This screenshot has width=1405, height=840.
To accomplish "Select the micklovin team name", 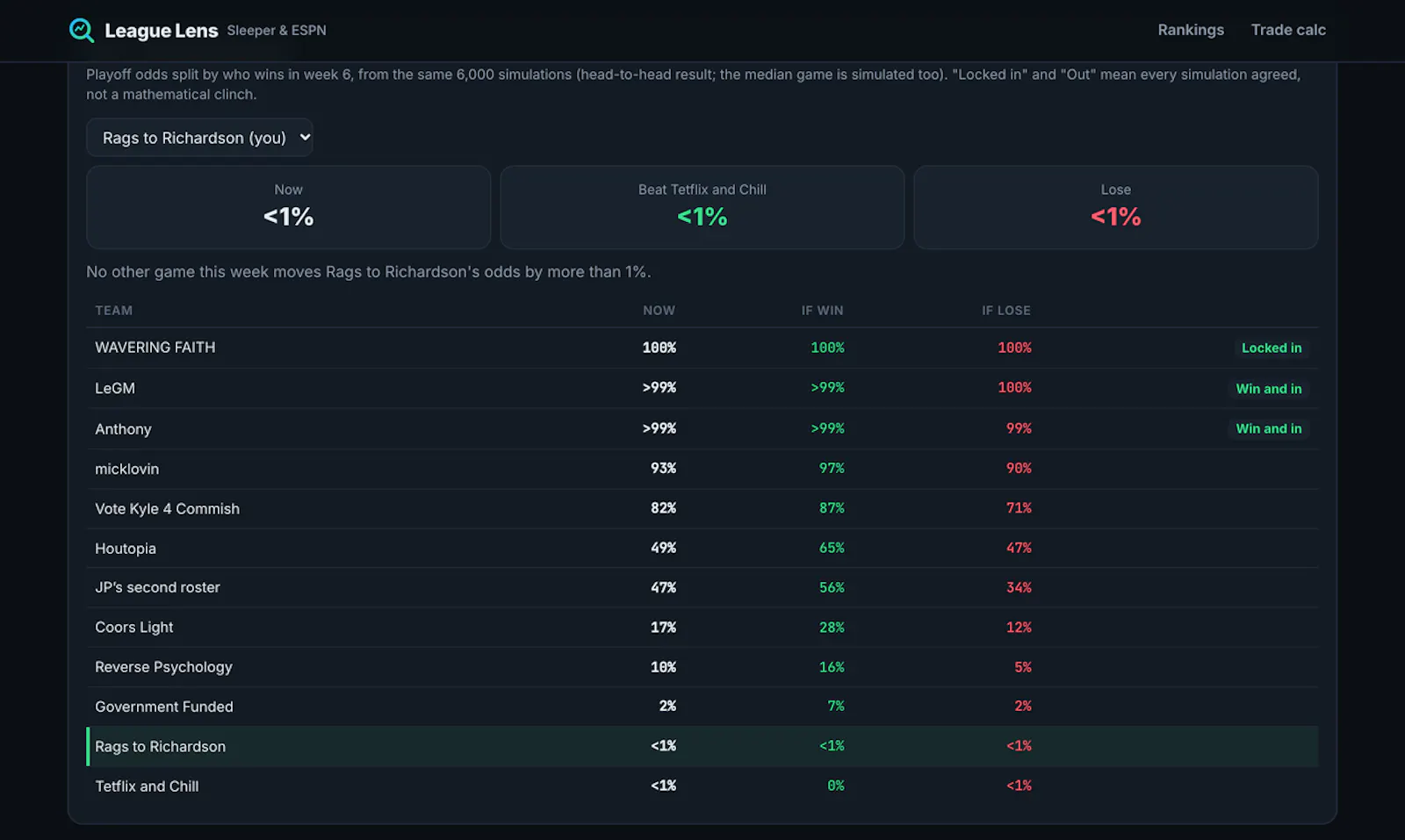I will [x=127, y=469].
